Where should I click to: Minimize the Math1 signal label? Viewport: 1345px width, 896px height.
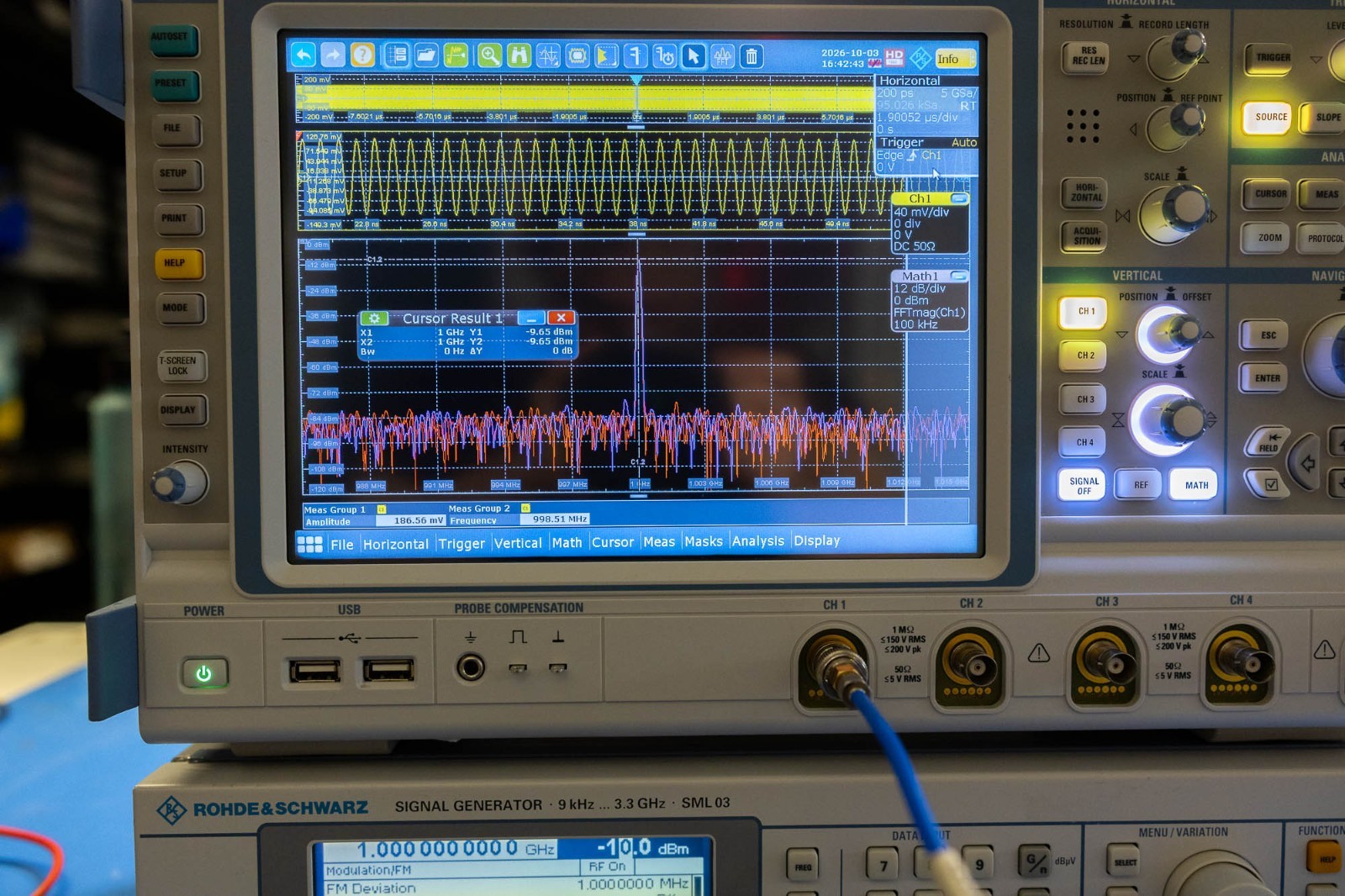click(958, 276)
